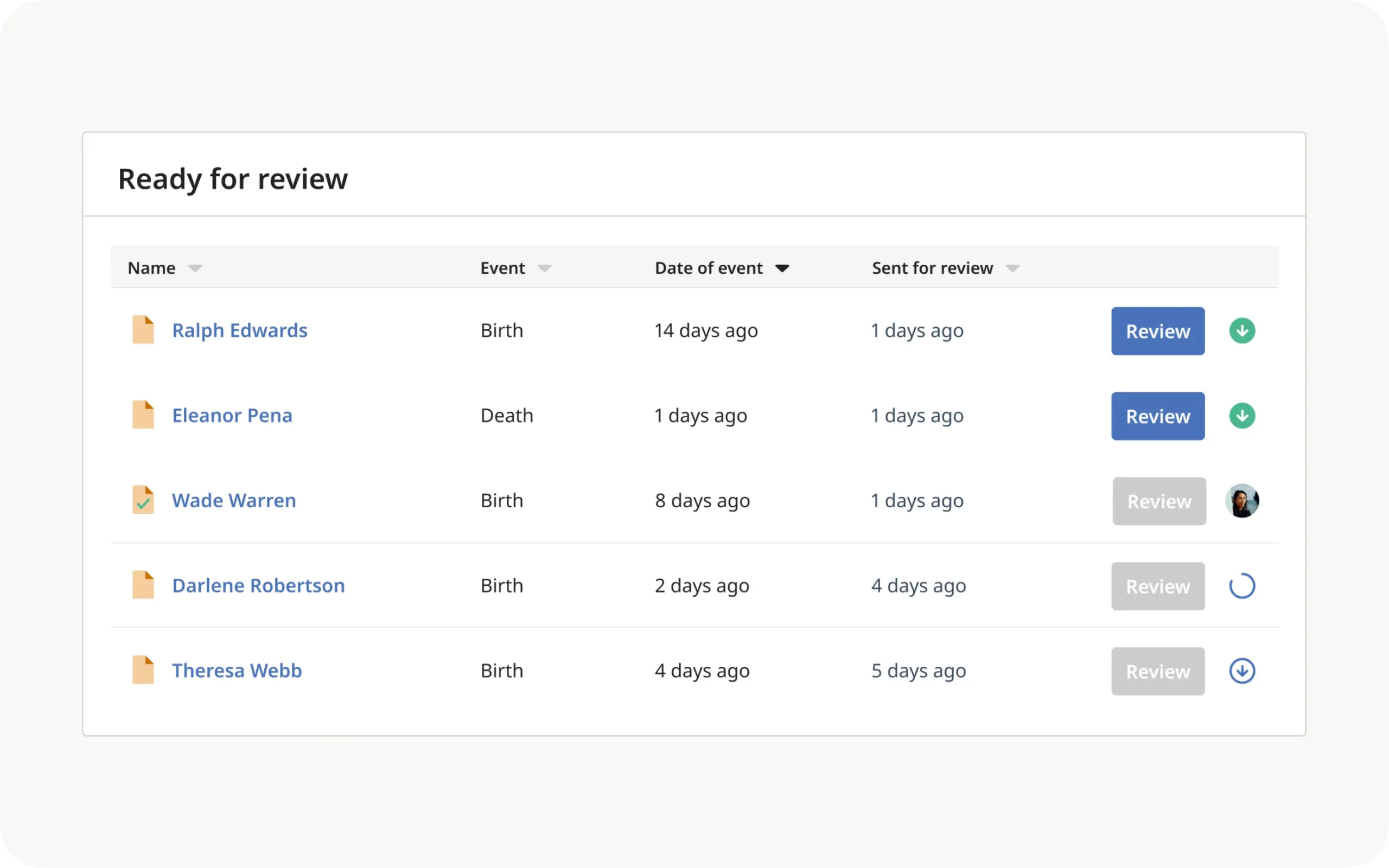Click green download icon for Eleanor Pena
The image size is (1389, 868).
click(x=1241, y=416)
